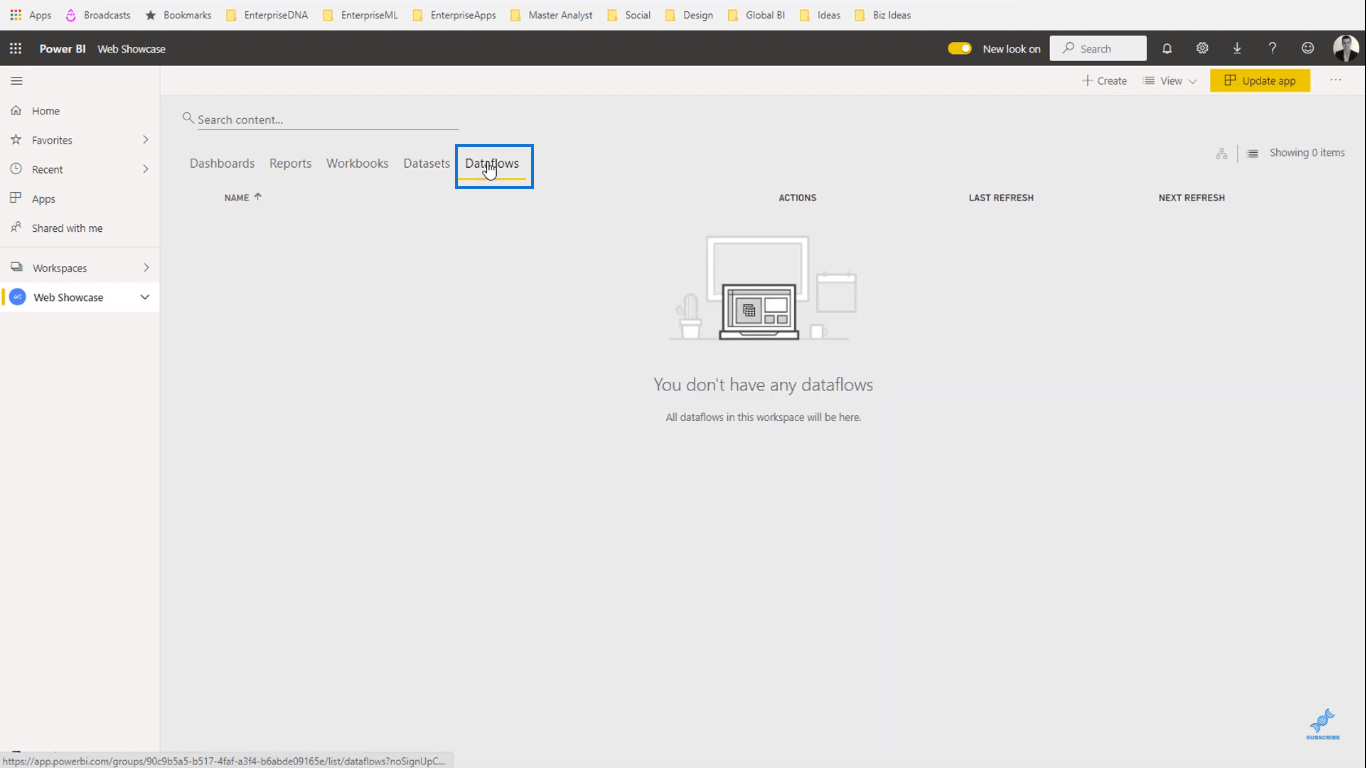
Task: Switch to the Workbooks tab
Action: point(357,163)
